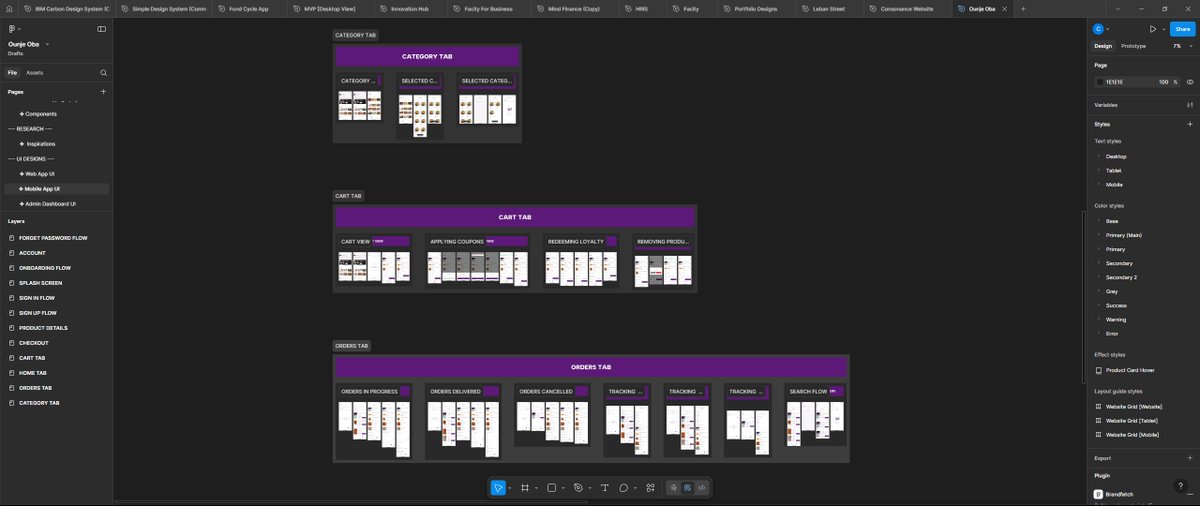Open the Innovation Hub file tab
This screenshot has height=506, width=1200.
(x=409, y=8)
